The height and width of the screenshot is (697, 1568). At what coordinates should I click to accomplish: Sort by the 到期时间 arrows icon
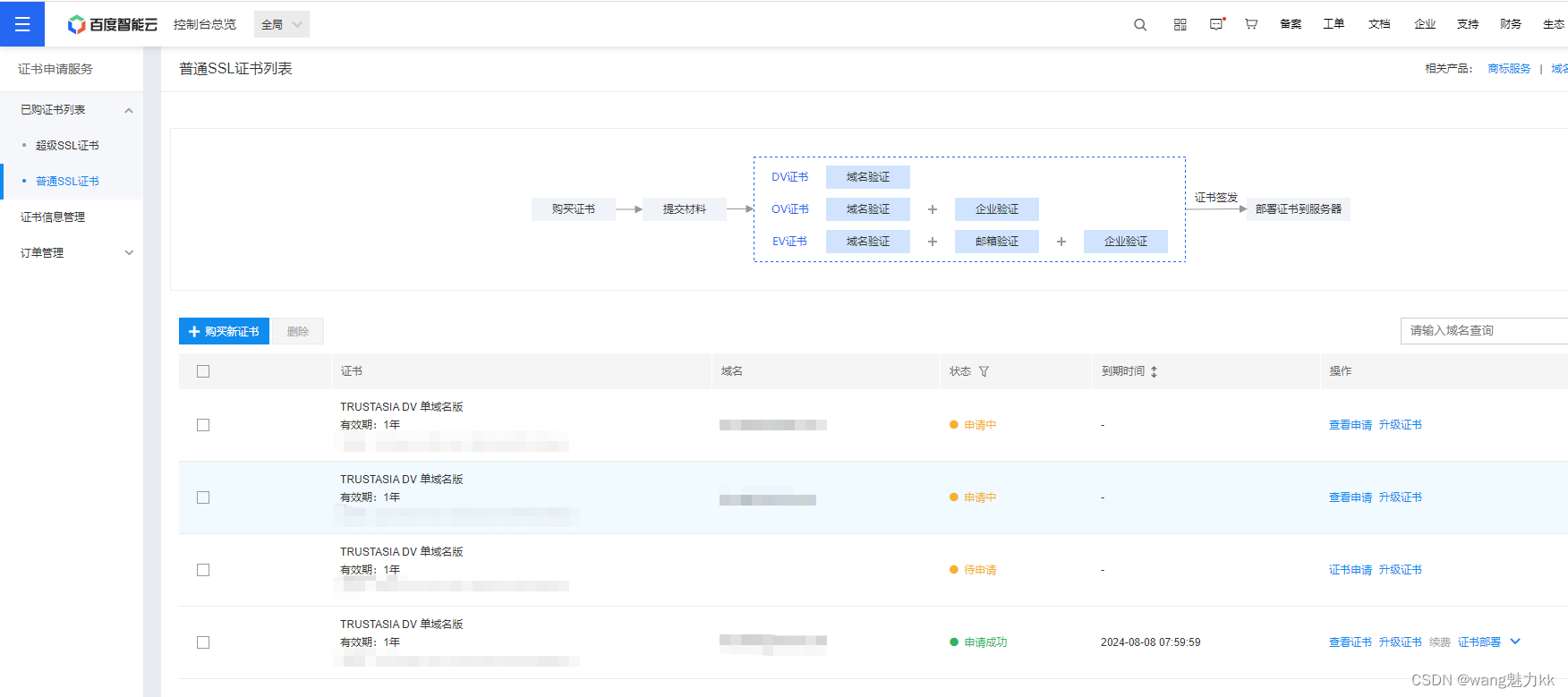pos(1154,371)
